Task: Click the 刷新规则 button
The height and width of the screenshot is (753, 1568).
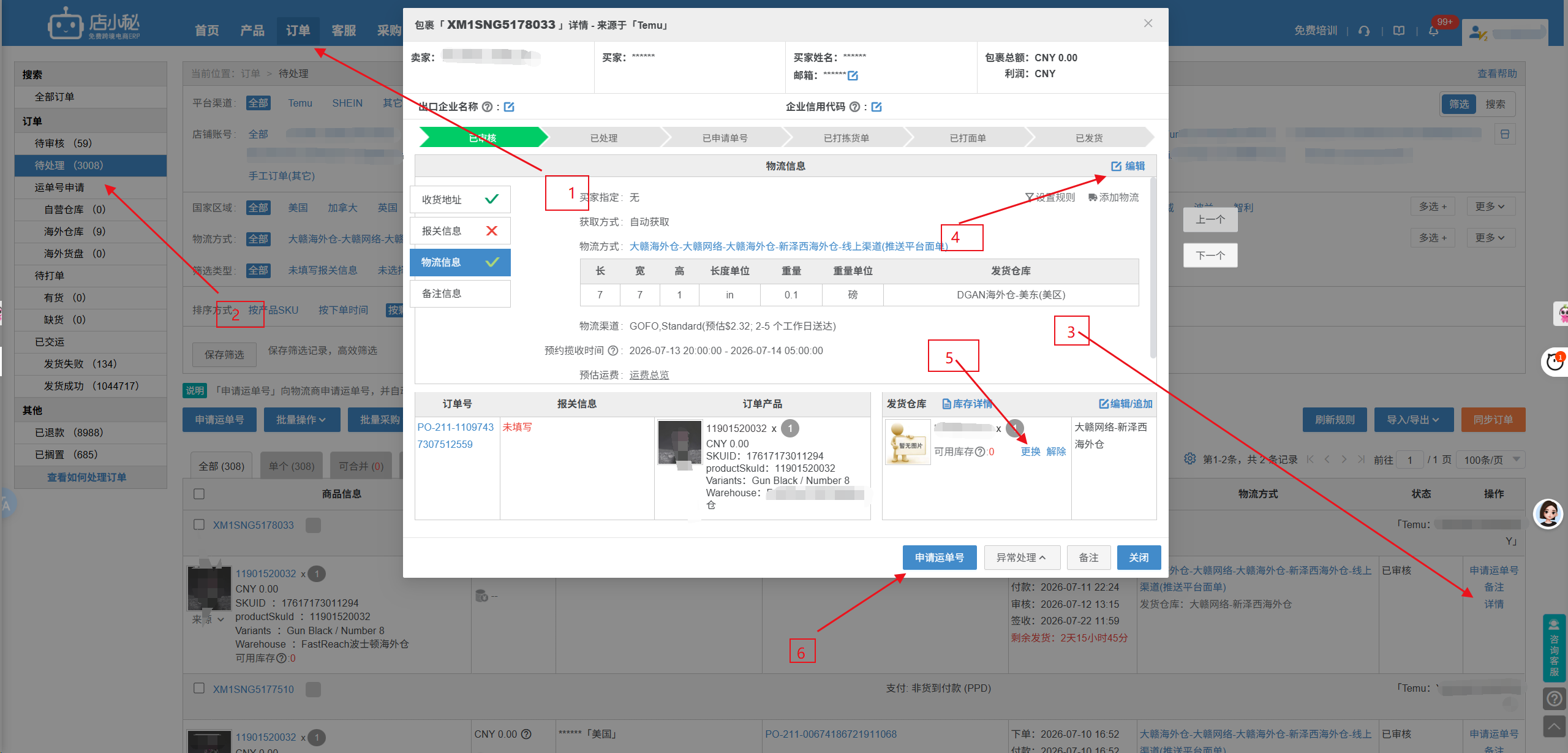Action: [x=1335, y=420]
